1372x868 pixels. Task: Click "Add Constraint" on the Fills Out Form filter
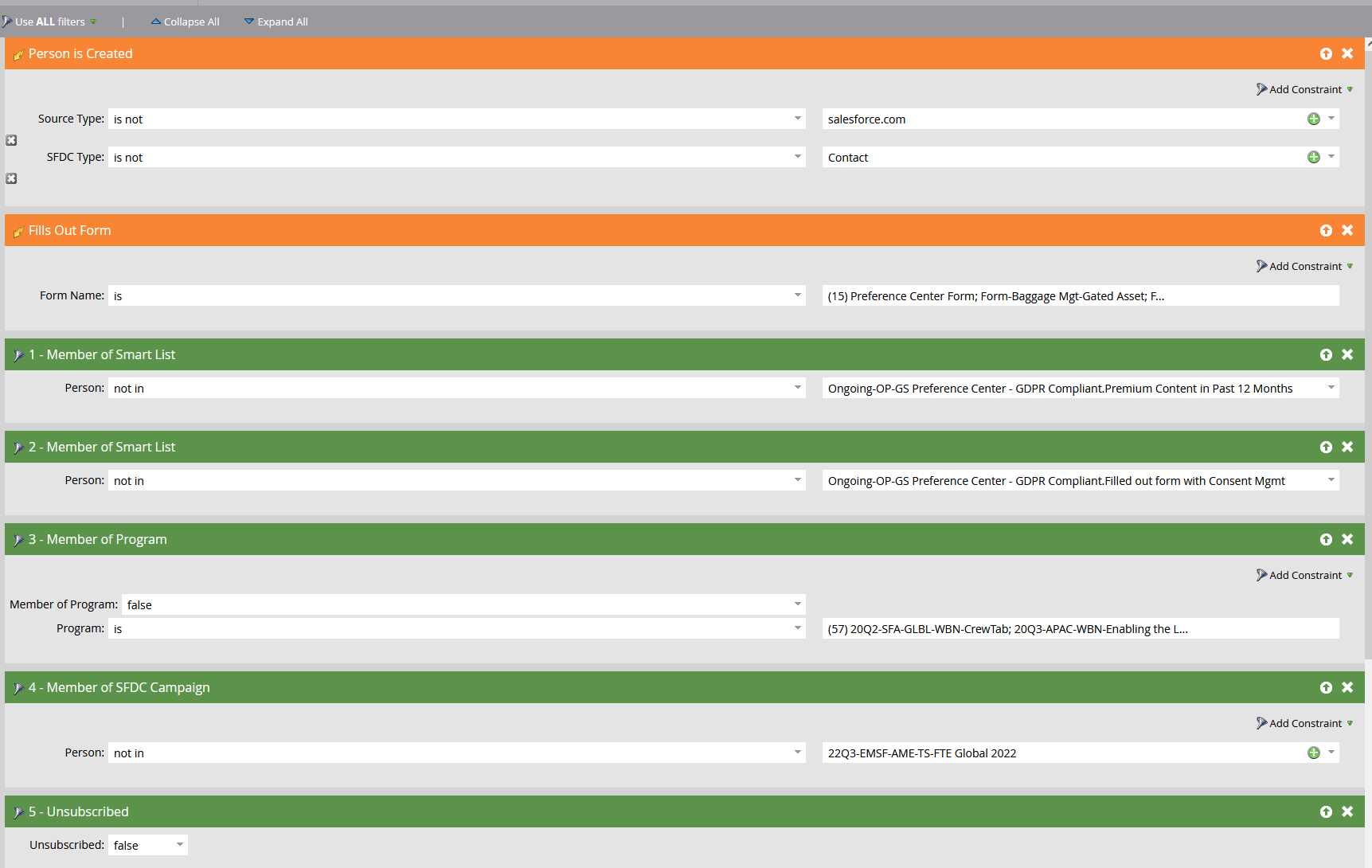[1304, 266]
